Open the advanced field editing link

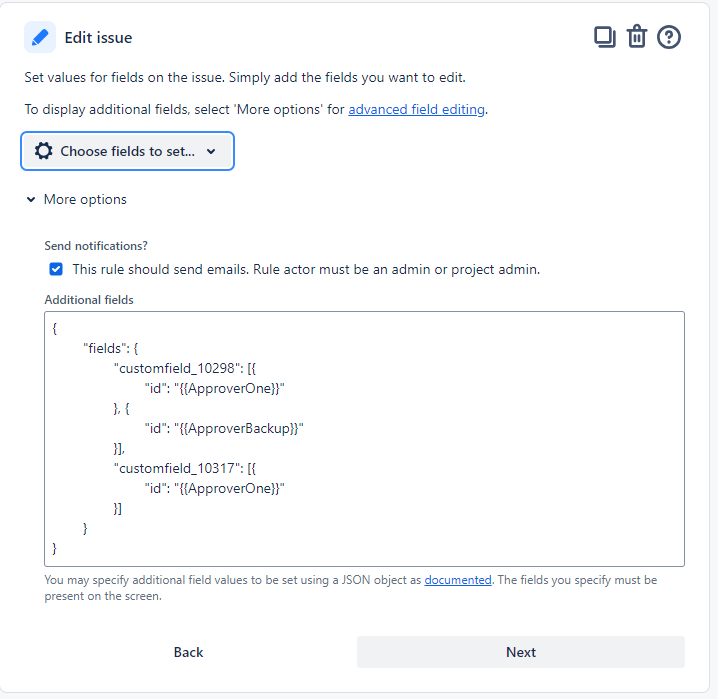(x=416, y=109)
